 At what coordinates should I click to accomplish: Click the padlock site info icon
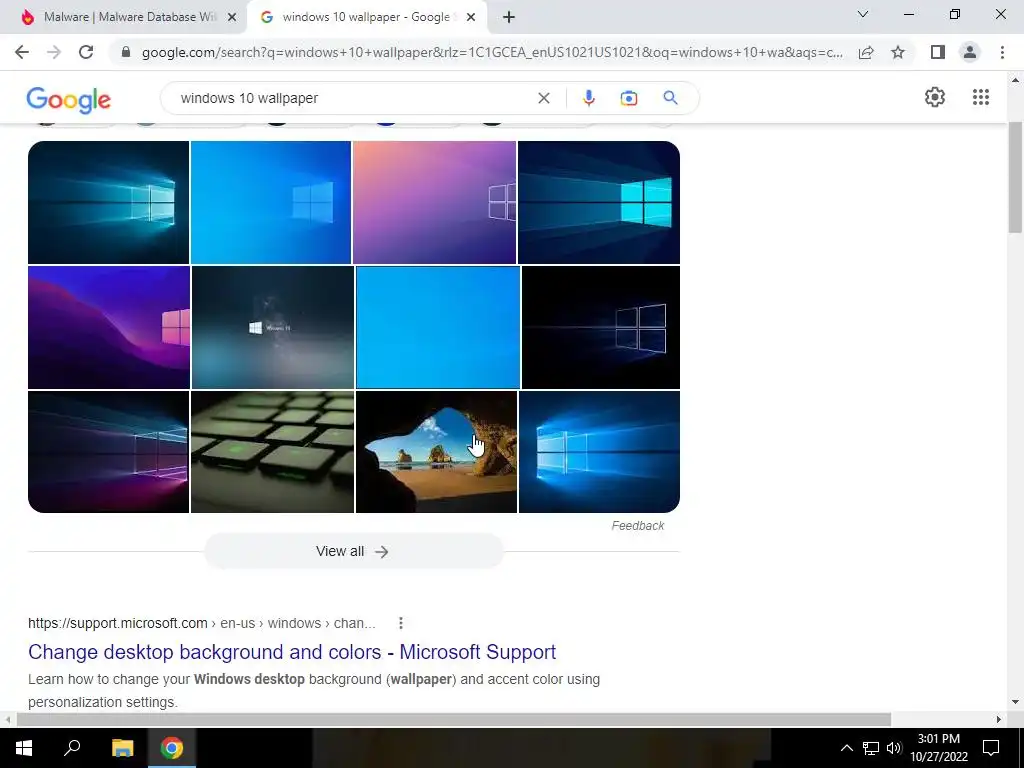pyautogui.click(x=126, y=52)
